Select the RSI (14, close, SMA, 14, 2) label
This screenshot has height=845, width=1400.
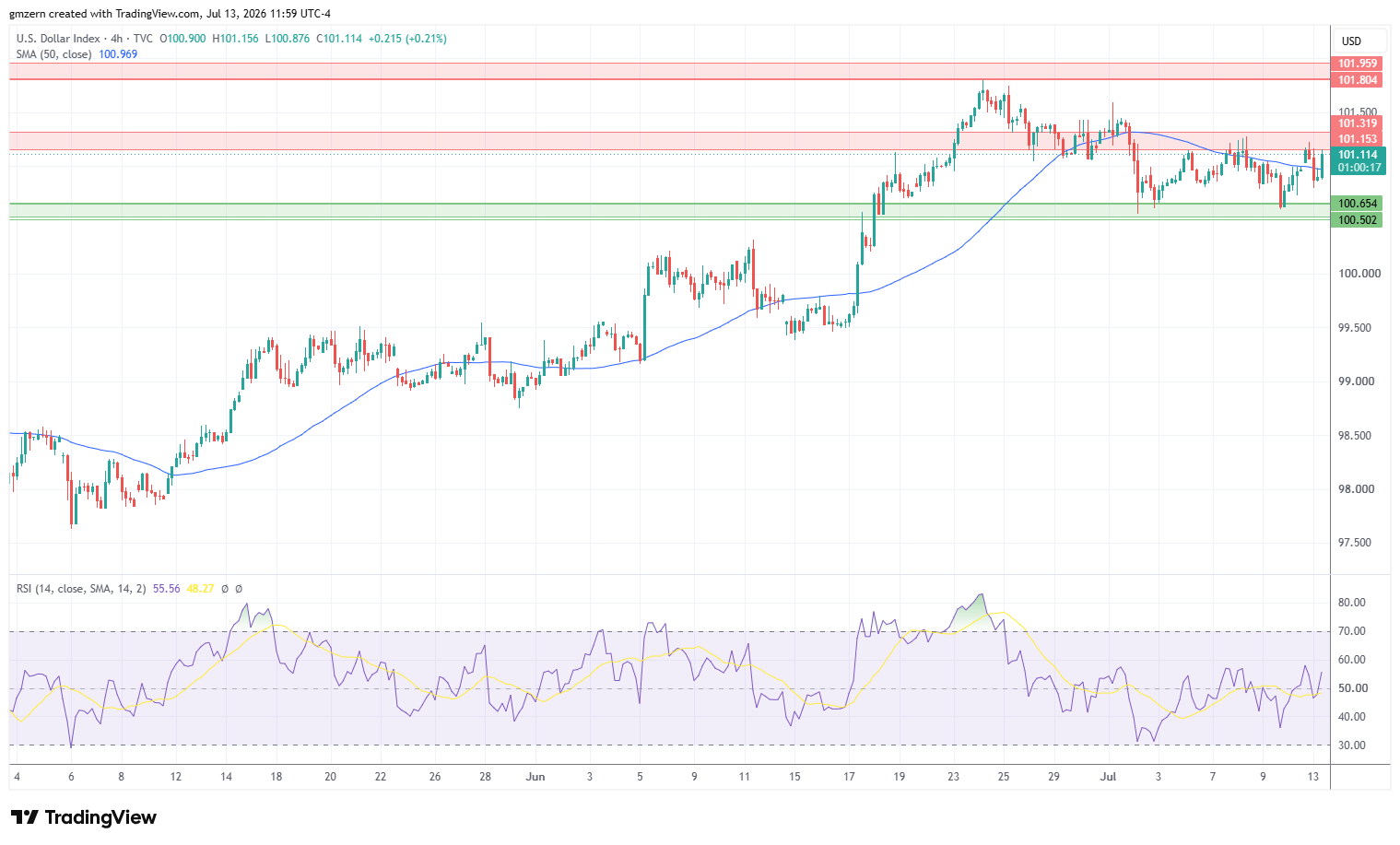(81, 589)
